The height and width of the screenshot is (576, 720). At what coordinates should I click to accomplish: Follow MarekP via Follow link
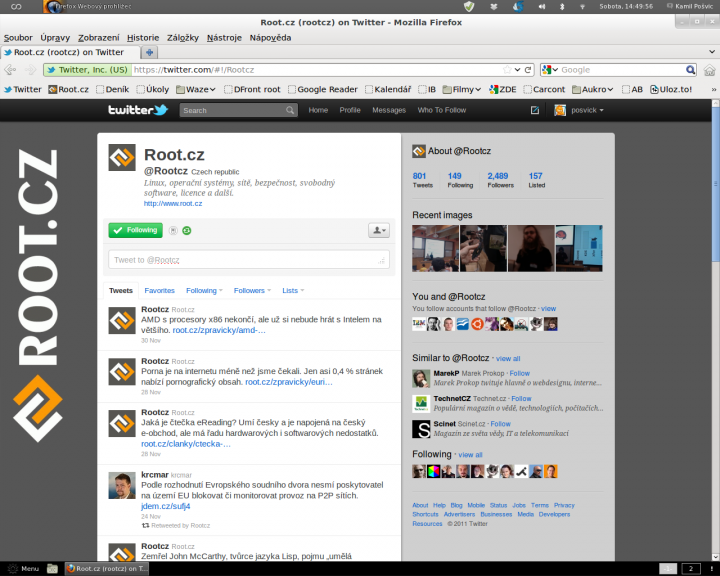(519, 373)
